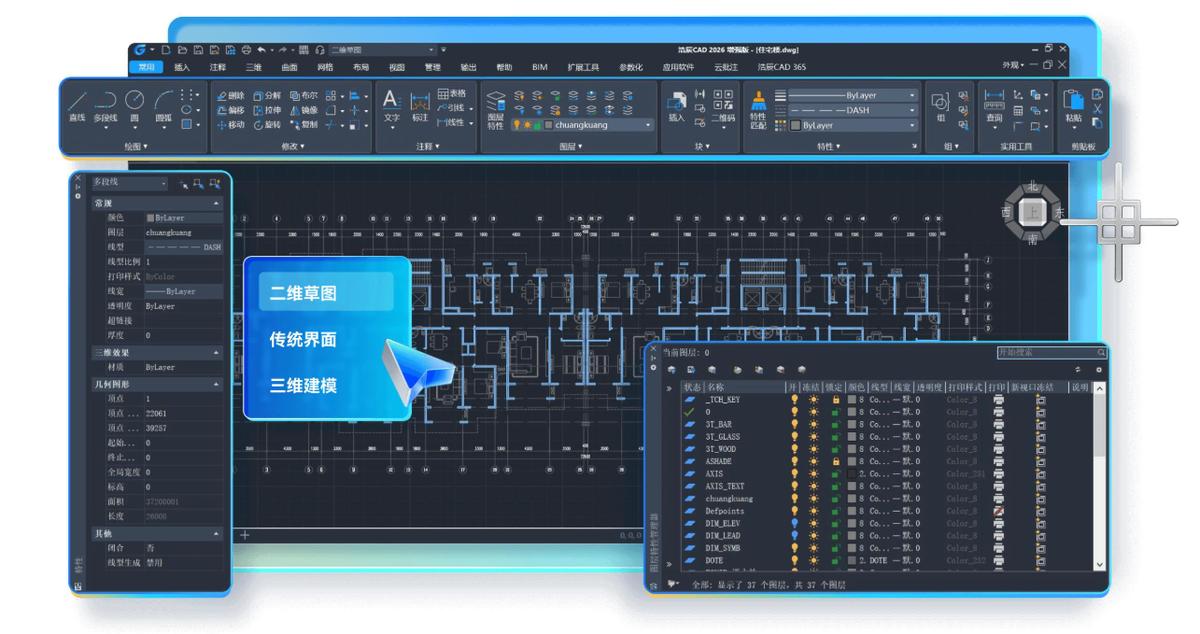
Task: Click the 组 group tool
Action: click(940, 106)
